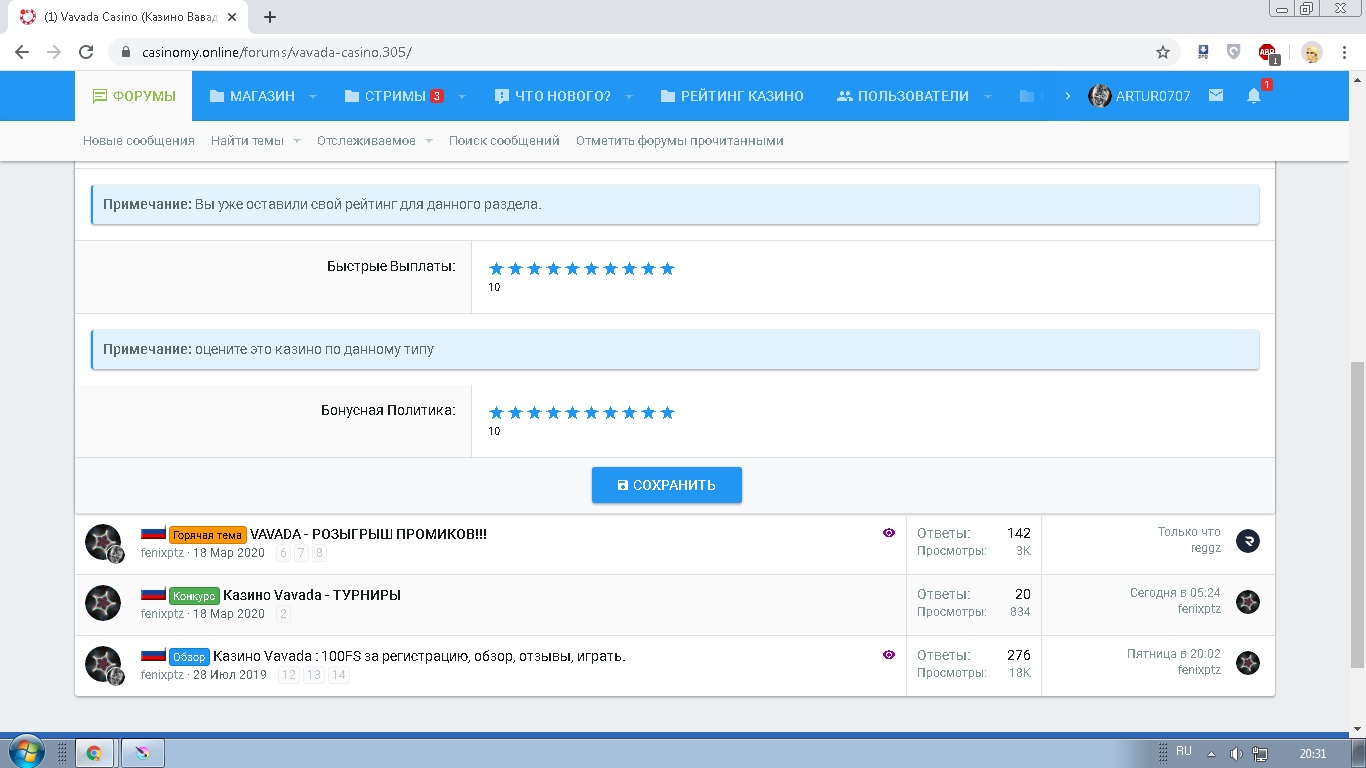Open the Казино Vavada - ТУРНИРЫ thread

(312, 595)
